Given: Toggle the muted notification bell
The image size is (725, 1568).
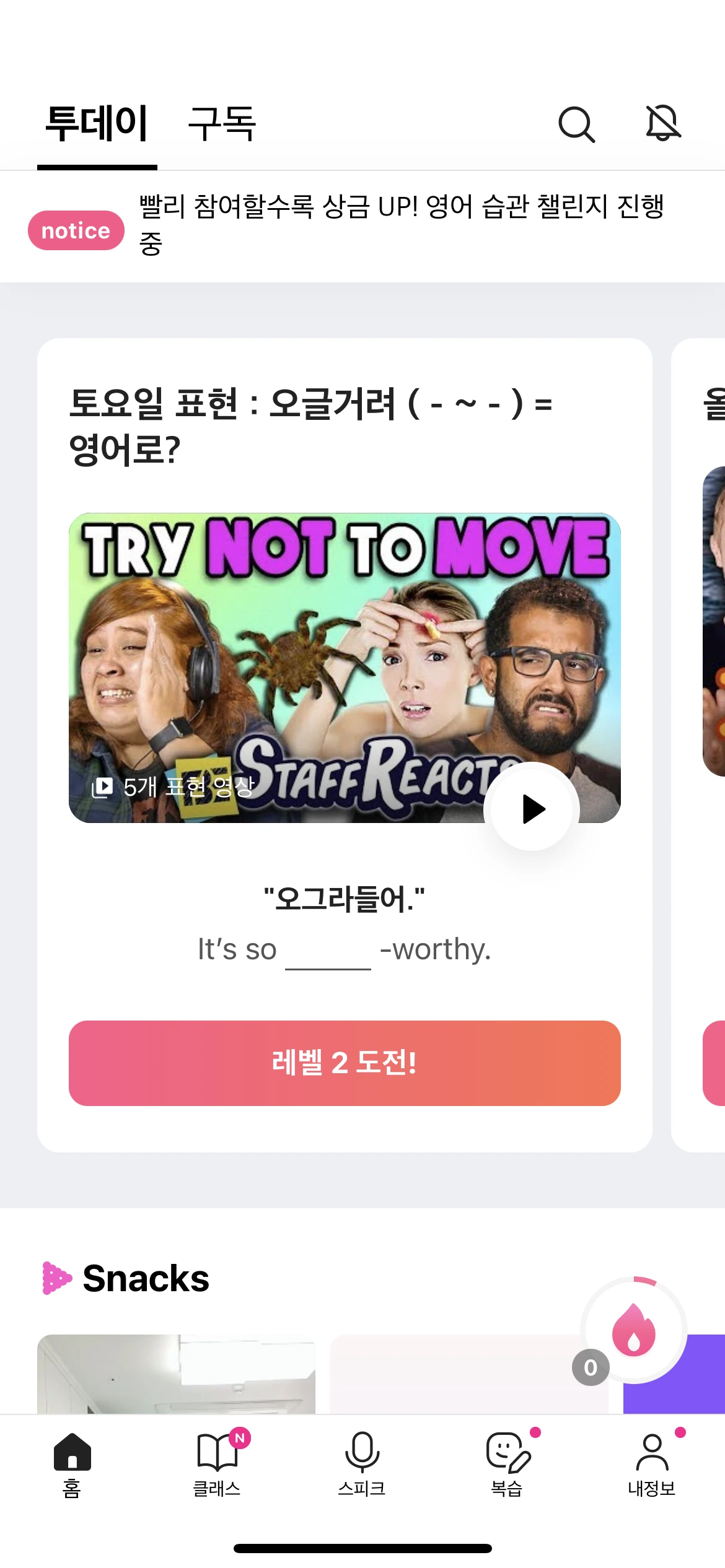Looking at the screenshot, I should pyautogui.click(x=663, y=123).
